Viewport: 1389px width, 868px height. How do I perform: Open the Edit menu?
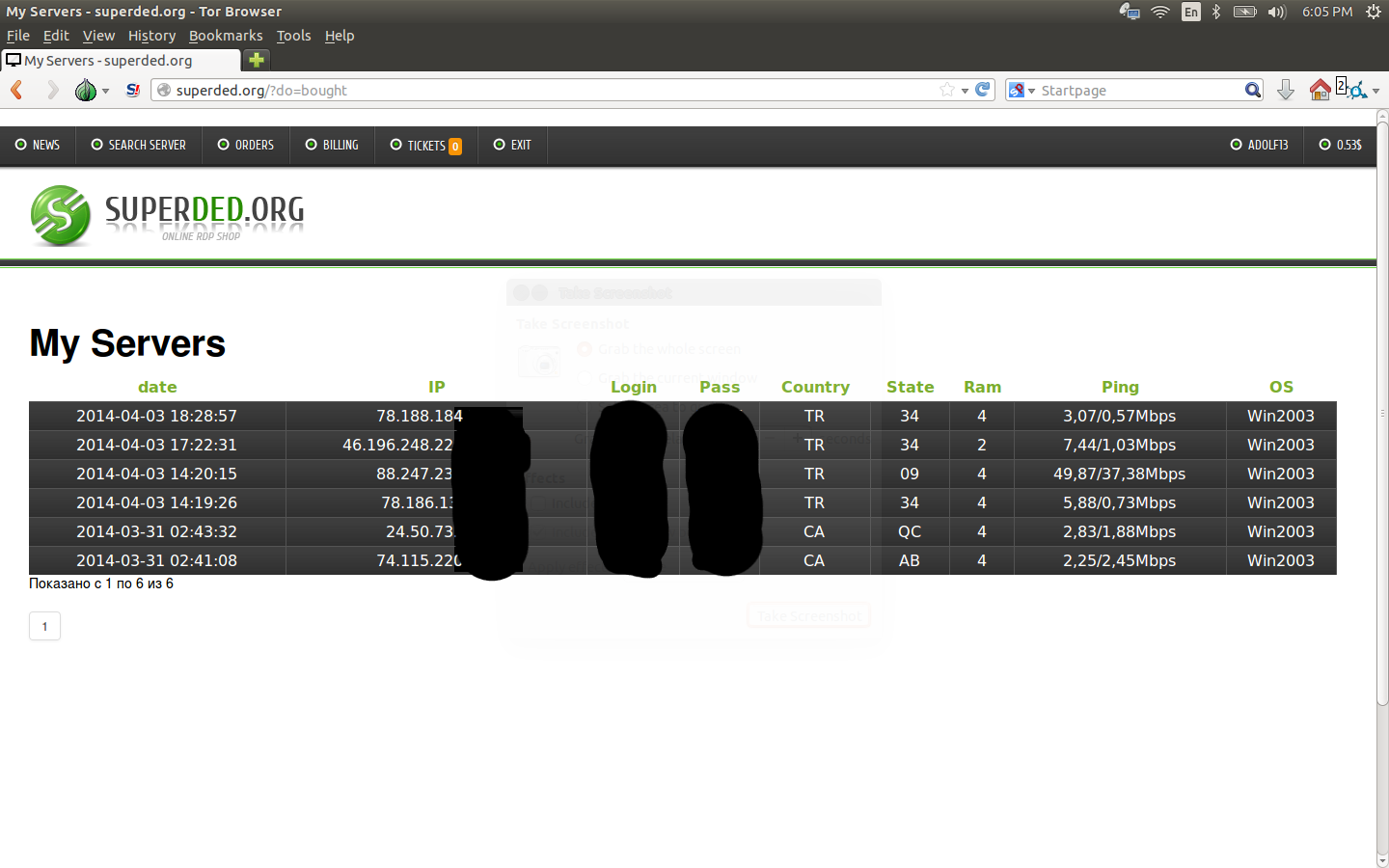[56, 36]
